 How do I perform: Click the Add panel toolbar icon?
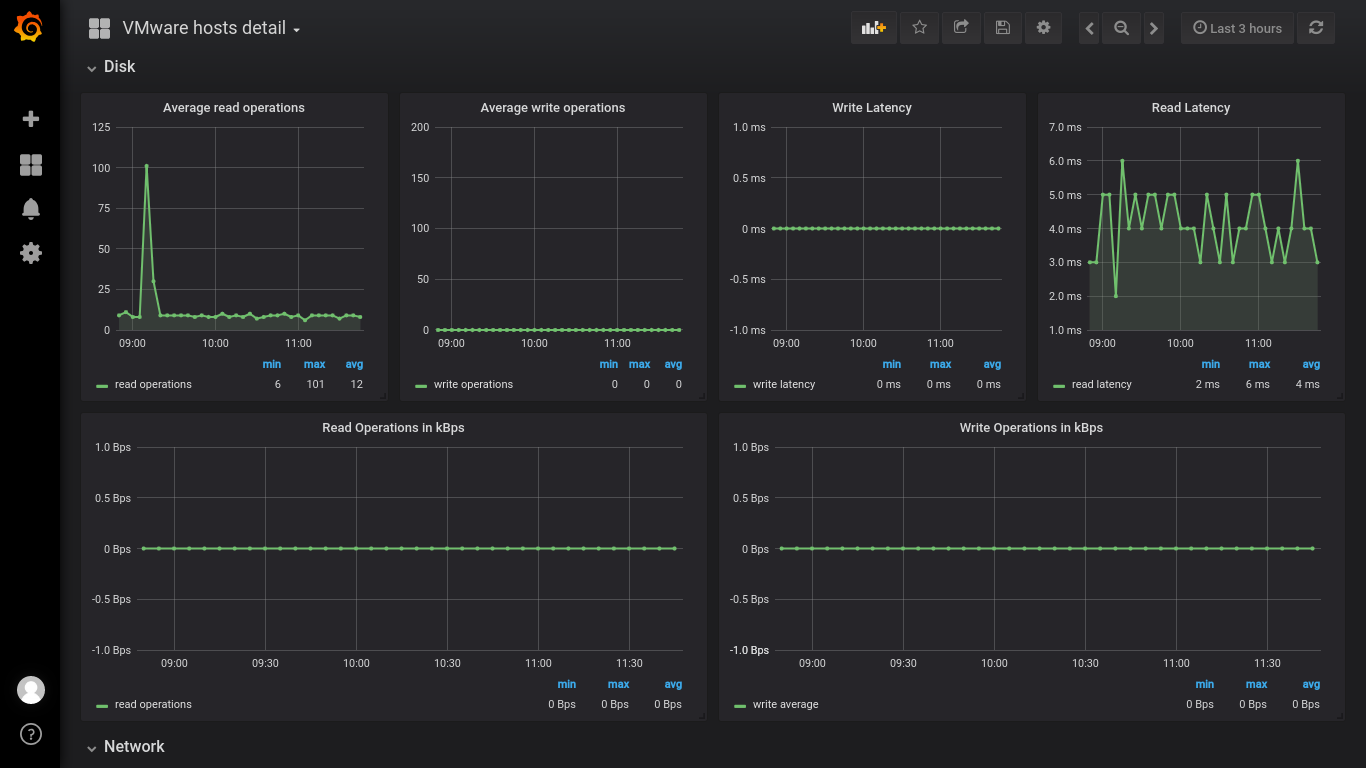(874, 28)
